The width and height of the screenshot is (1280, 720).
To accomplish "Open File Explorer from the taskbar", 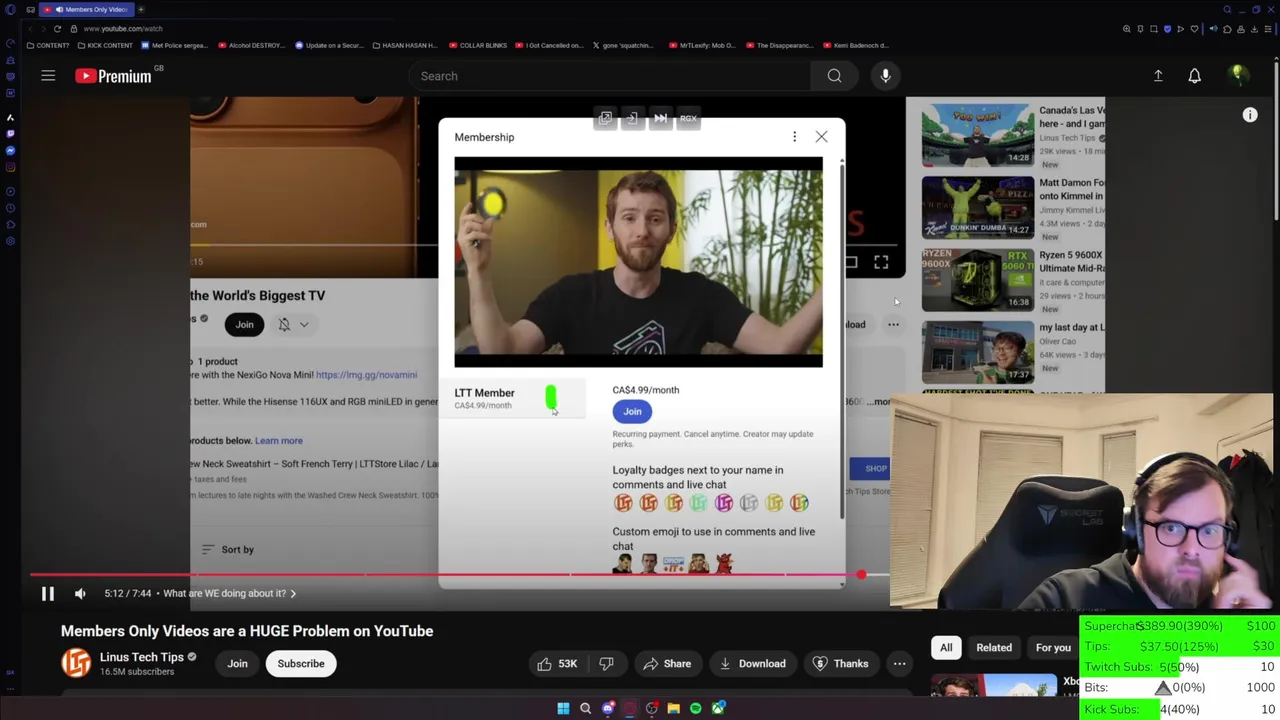I will [x=673, y=708].
